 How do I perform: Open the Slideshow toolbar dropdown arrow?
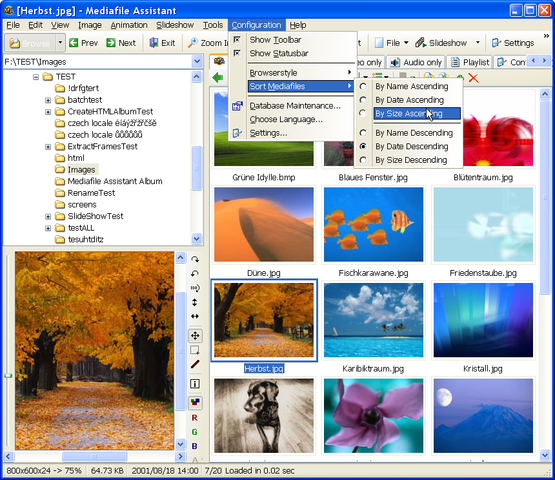[477, 43]
